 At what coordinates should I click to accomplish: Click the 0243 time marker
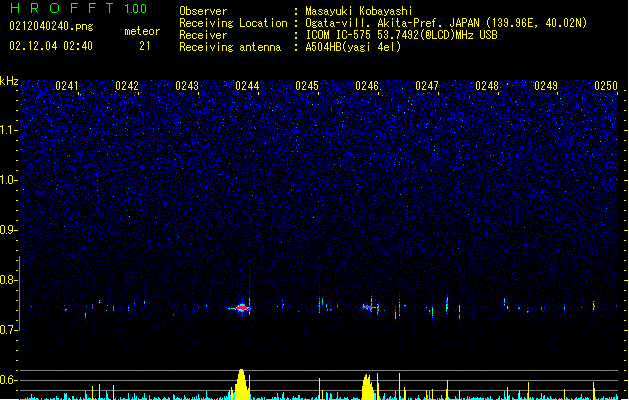(187, 86)
